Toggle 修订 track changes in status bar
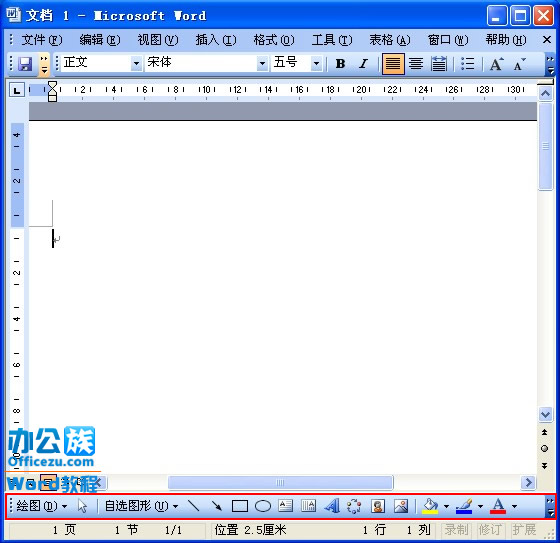Screen dimensions: 560x543 pos(490,530)
